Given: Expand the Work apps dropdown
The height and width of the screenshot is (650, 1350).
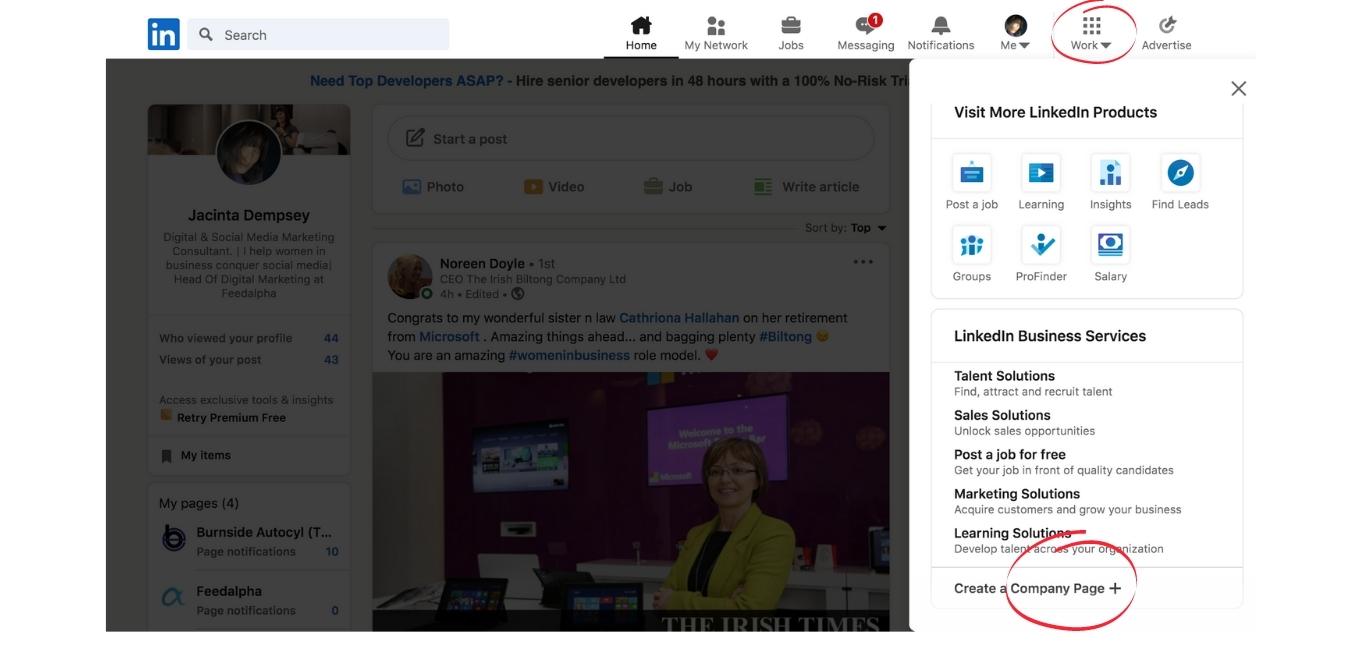Looking at the screenshot, I should (1091, 33).
